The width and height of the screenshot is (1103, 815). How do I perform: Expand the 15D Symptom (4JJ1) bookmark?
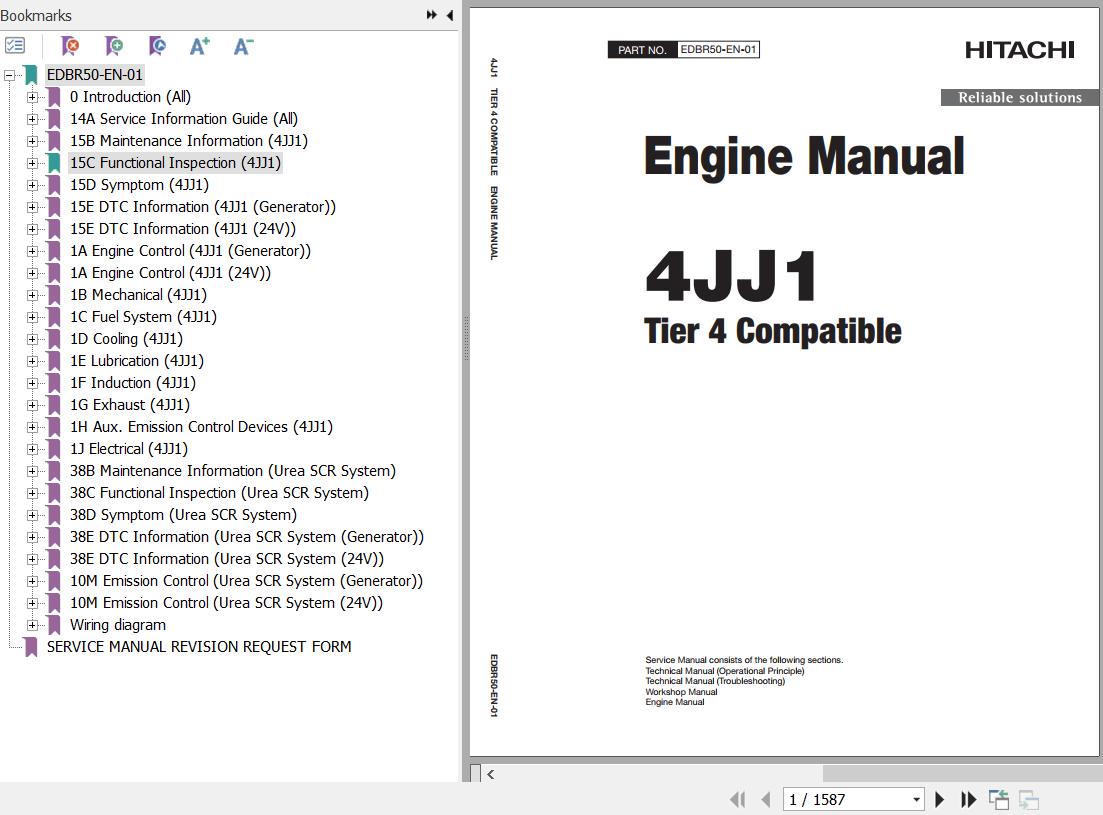click(32, 186)
